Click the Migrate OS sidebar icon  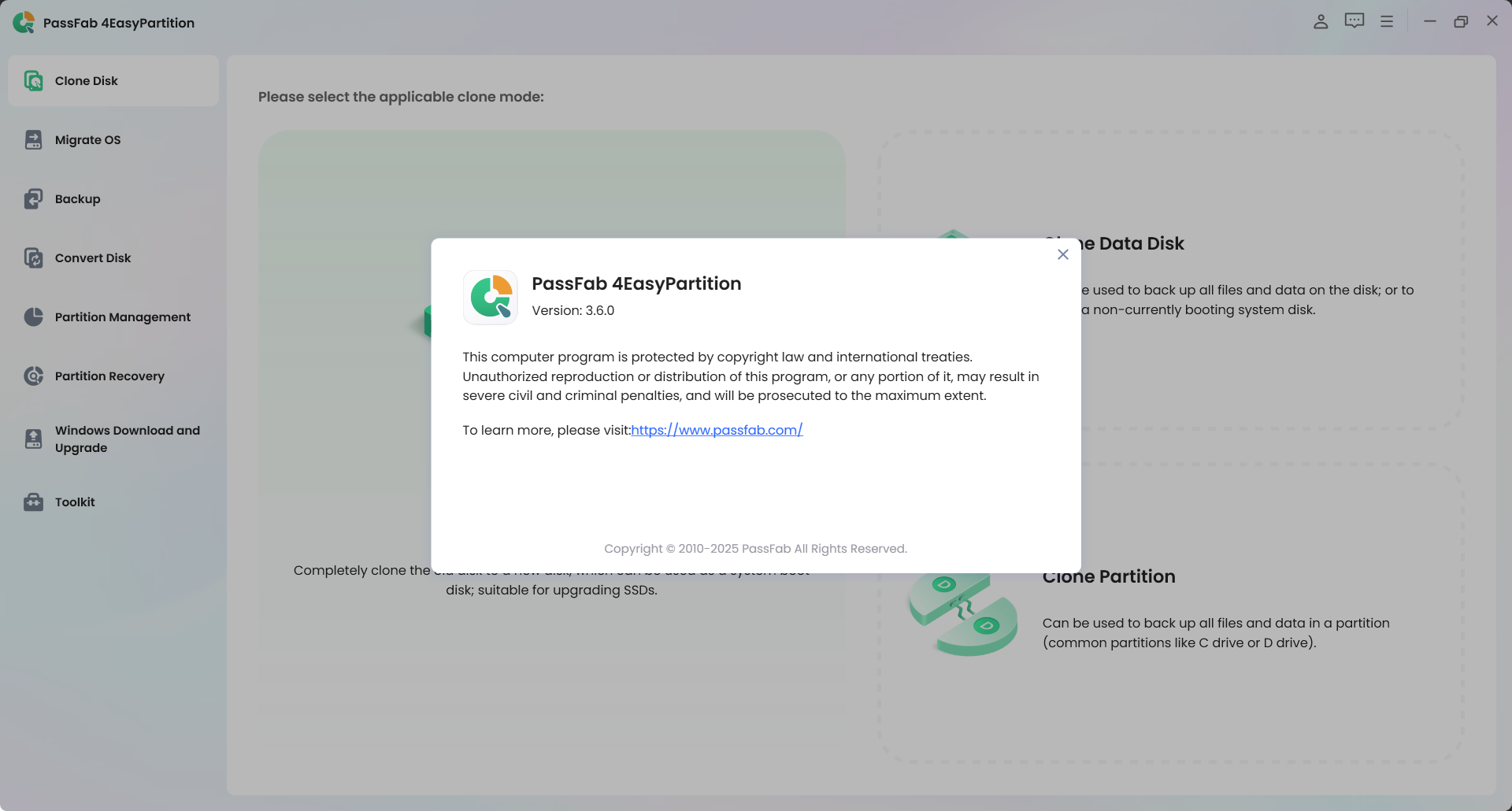pos(33,139)
